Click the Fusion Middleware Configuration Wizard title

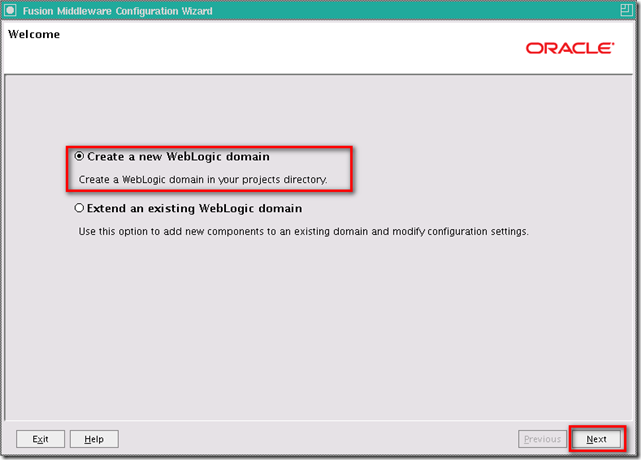[118, 11]
